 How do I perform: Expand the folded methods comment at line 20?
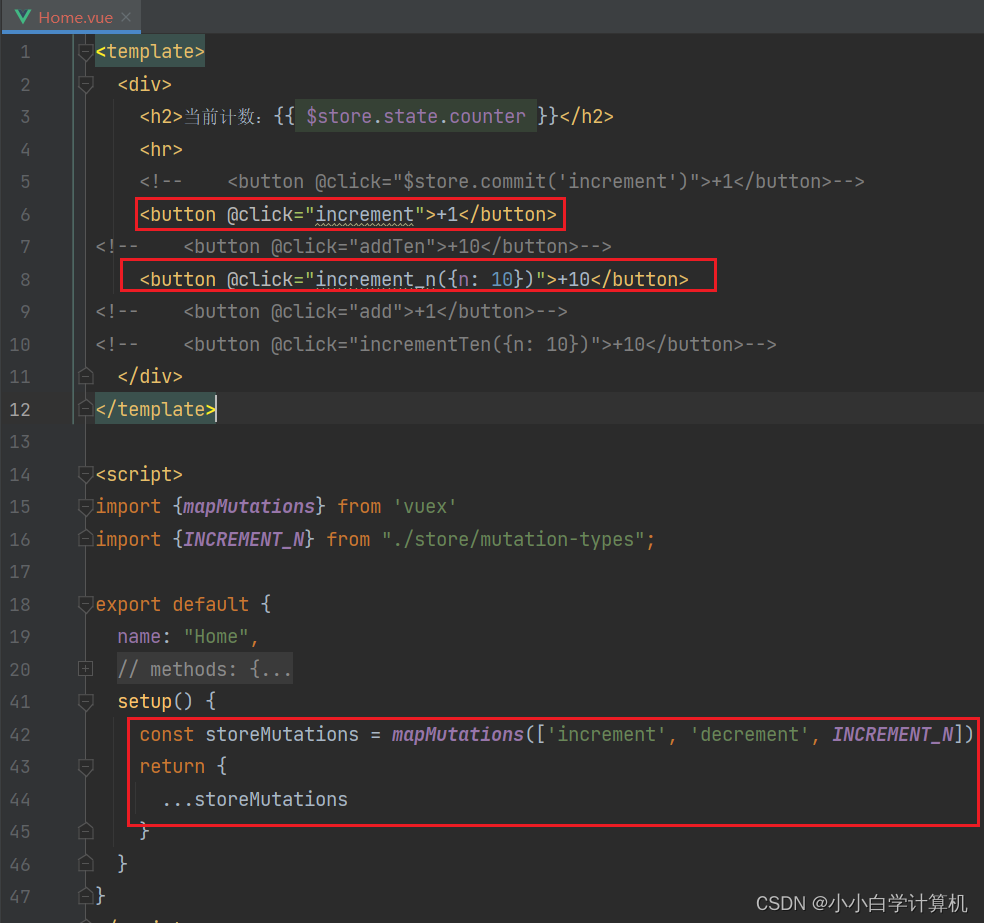(86, 669)
